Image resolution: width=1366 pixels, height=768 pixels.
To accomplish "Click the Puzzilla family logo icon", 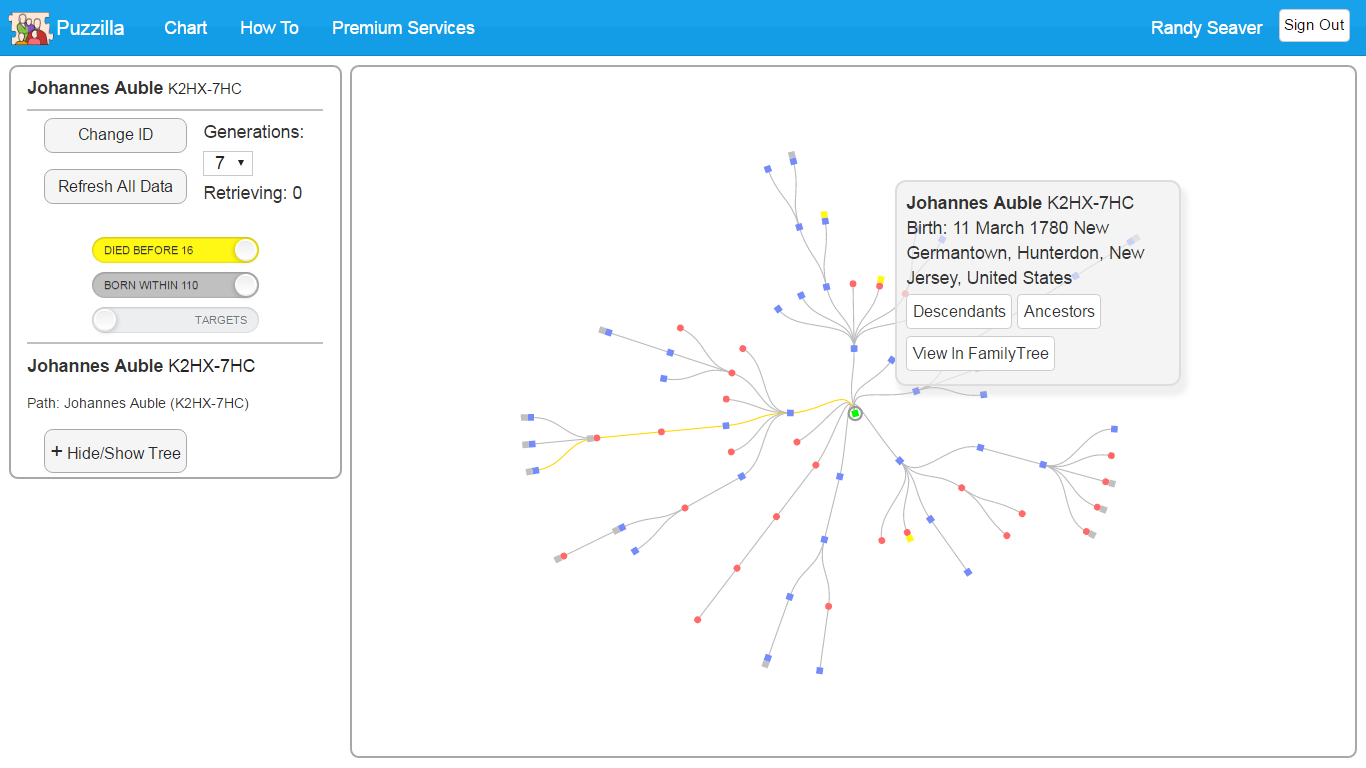I will (x=28, y=27).
